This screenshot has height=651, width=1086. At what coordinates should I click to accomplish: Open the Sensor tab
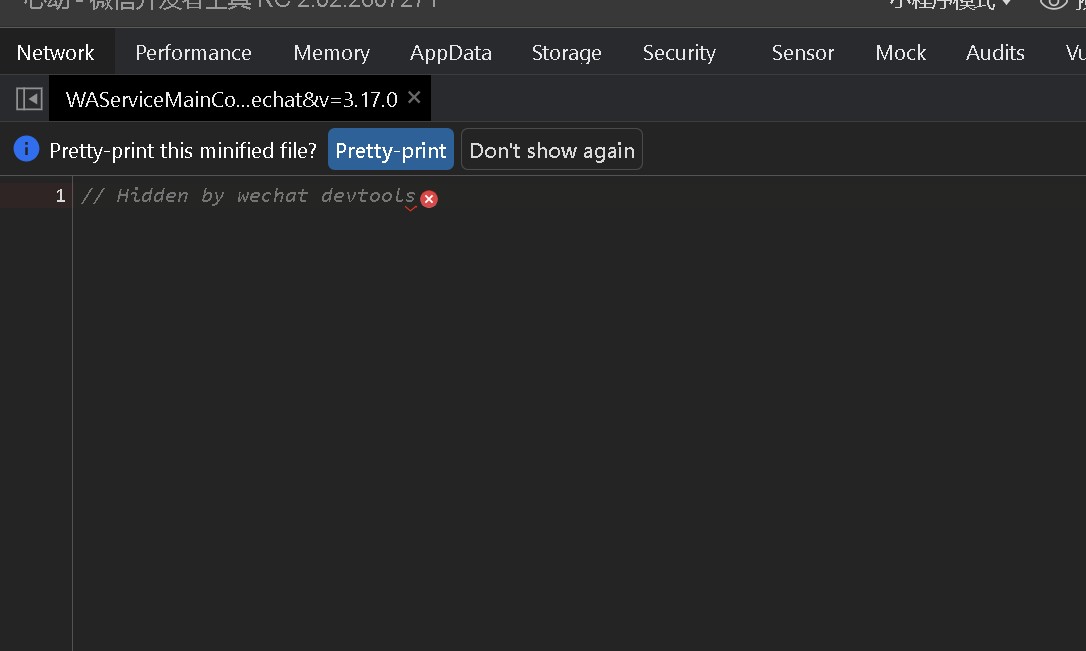pyautogui.click(x=803, y=53)
